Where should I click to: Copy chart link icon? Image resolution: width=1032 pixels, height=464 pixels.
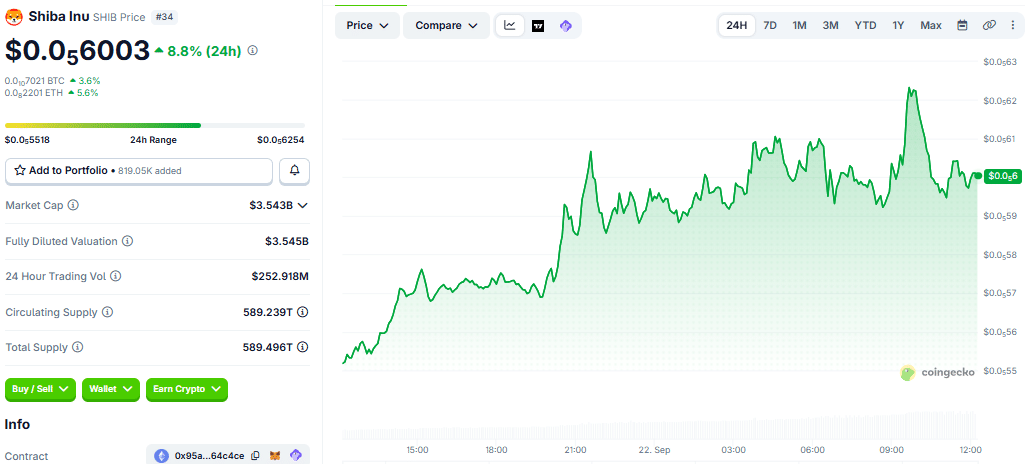pyautogui.click(x=989, y=26)
